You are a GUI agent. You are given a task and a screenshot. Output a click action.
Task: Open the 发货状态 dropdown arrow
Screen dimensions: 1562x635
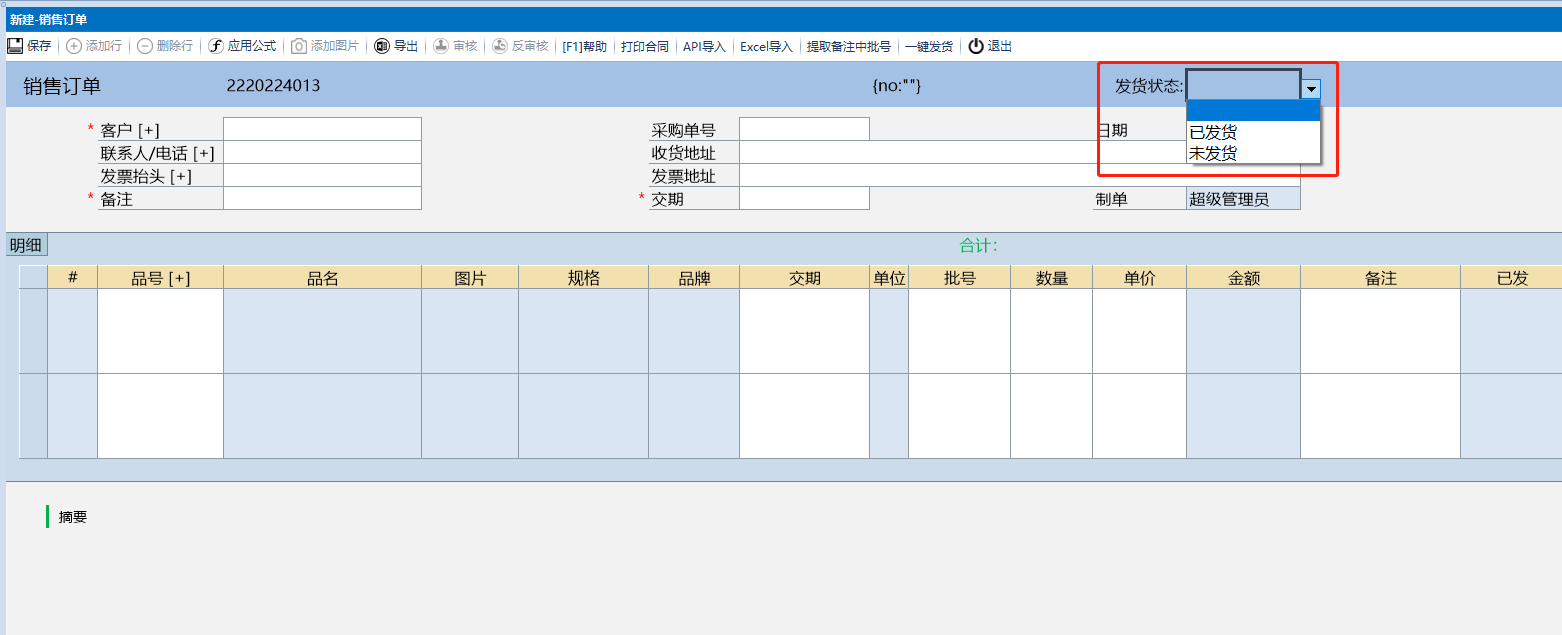click(x=1311, y=89)
